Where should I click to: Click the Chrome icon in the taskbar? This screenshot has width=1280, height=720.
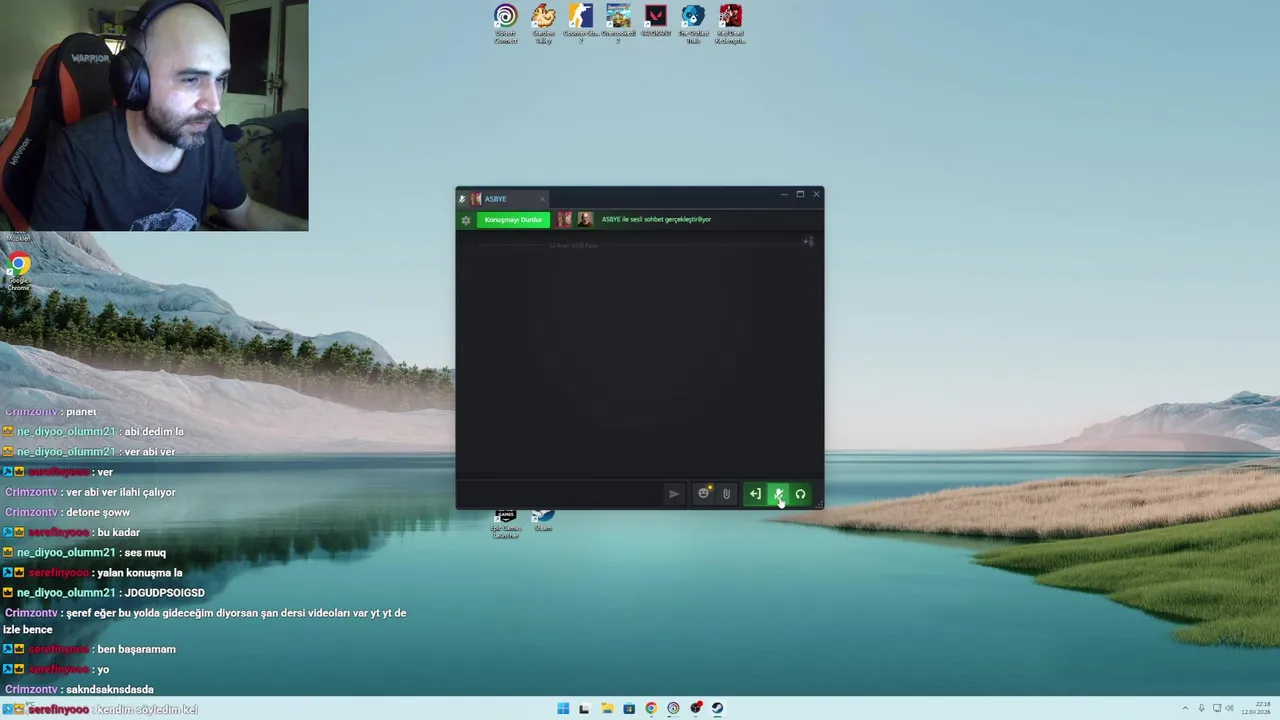[651, 709]
